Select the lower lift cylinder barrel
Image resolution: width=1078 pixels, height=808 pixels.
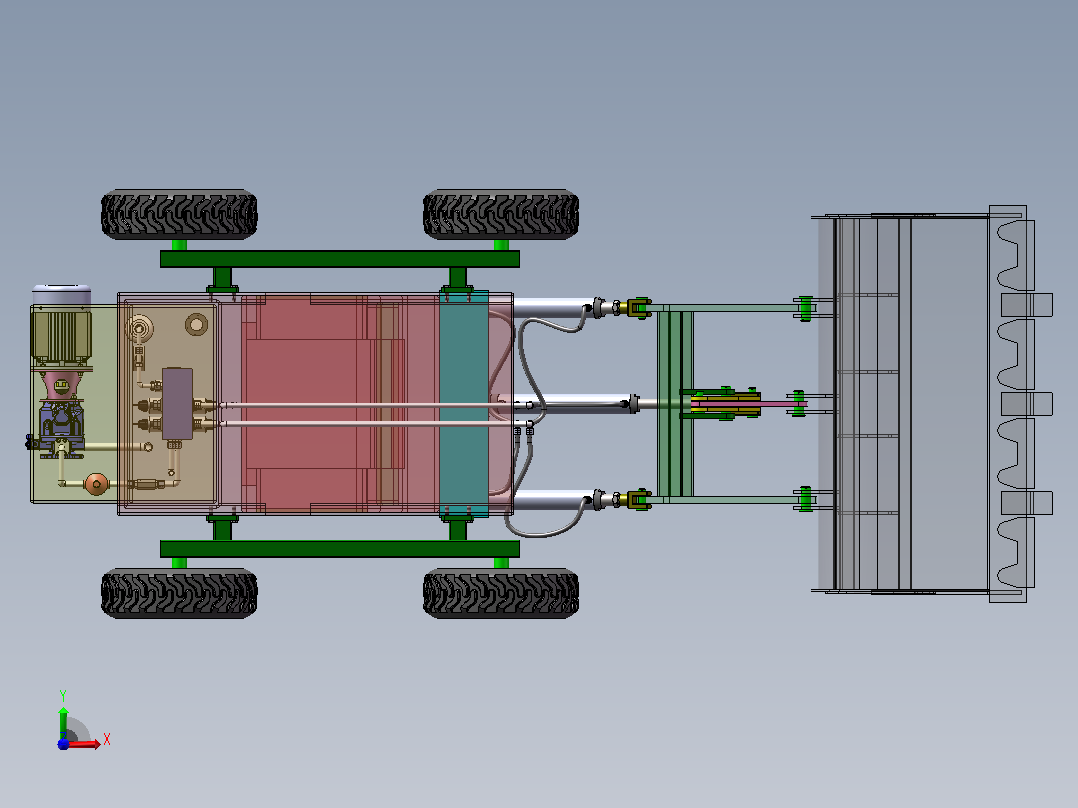coord(553,500)
